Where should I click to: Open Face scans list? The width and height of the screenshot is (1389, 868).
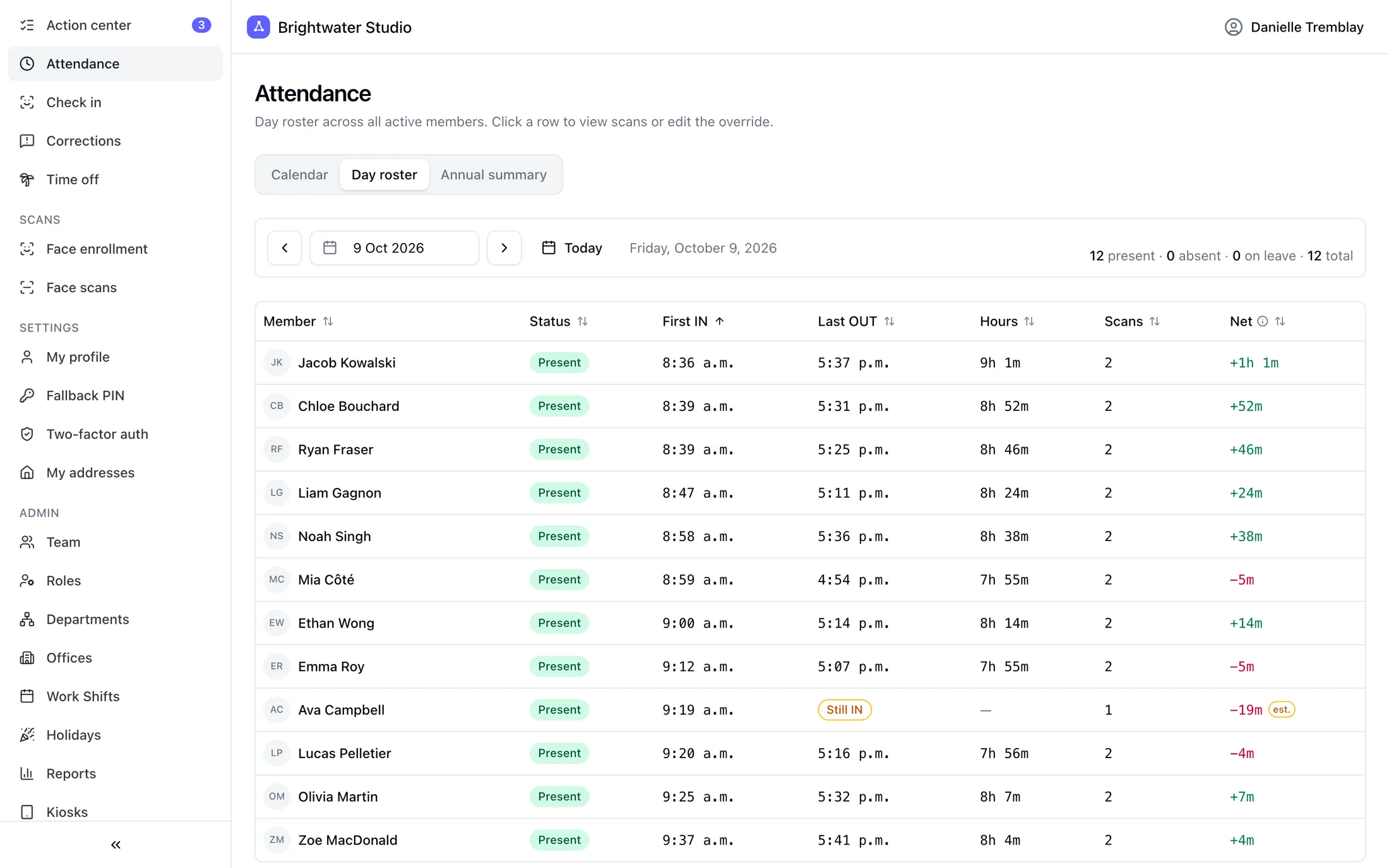[115, 287]
